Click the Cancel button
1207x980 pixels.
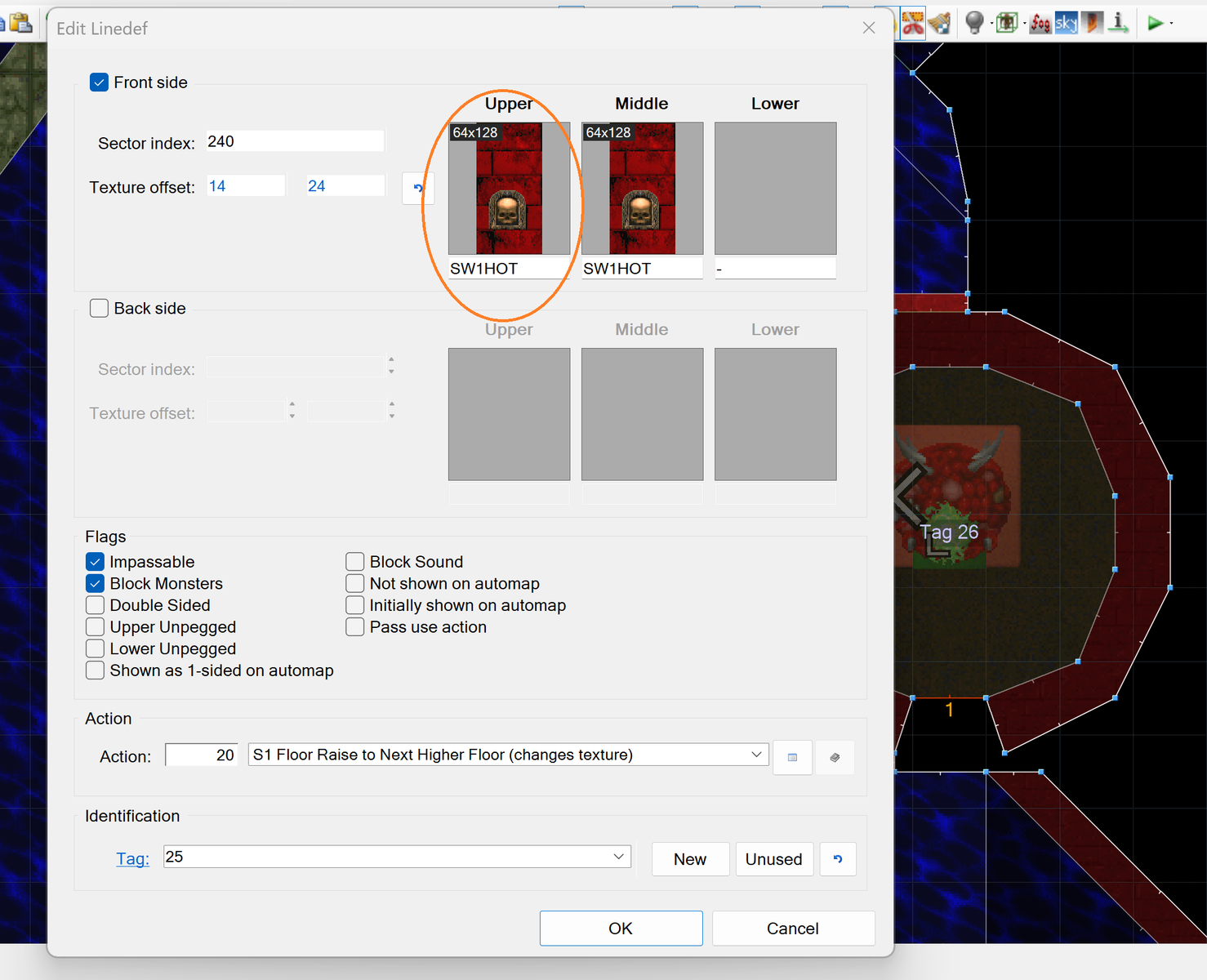pos(792,929)
